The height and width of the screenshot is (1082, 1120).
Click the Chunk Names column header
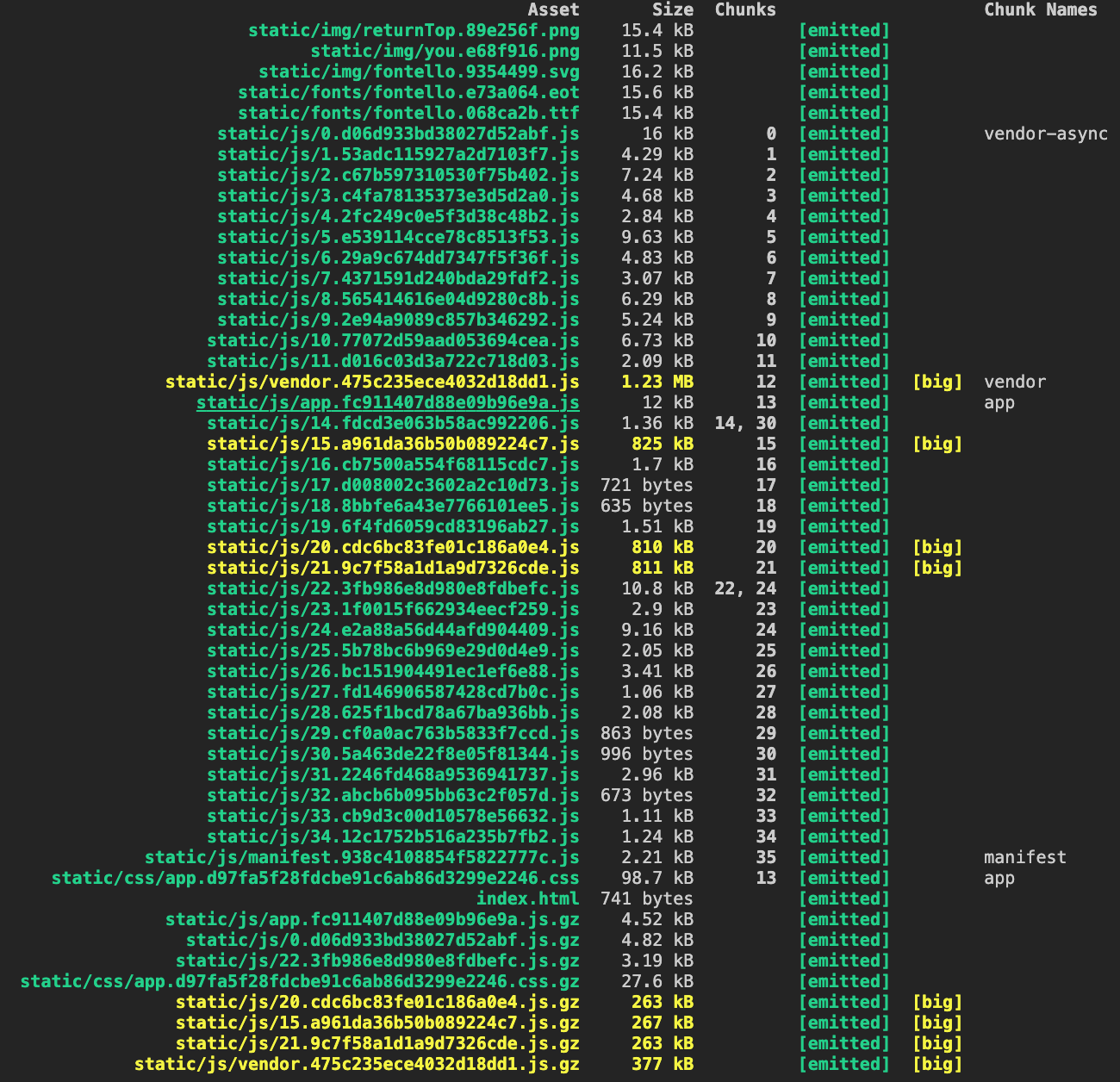pyautogui.click(x=1040, y=10)
